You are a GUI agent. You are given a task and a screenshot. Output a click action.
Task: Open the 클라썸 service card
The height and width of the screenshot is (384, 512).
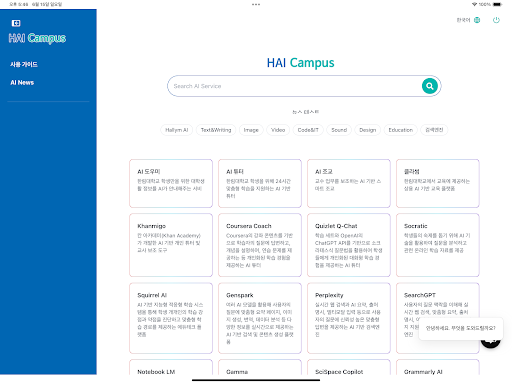coord(438,183)
